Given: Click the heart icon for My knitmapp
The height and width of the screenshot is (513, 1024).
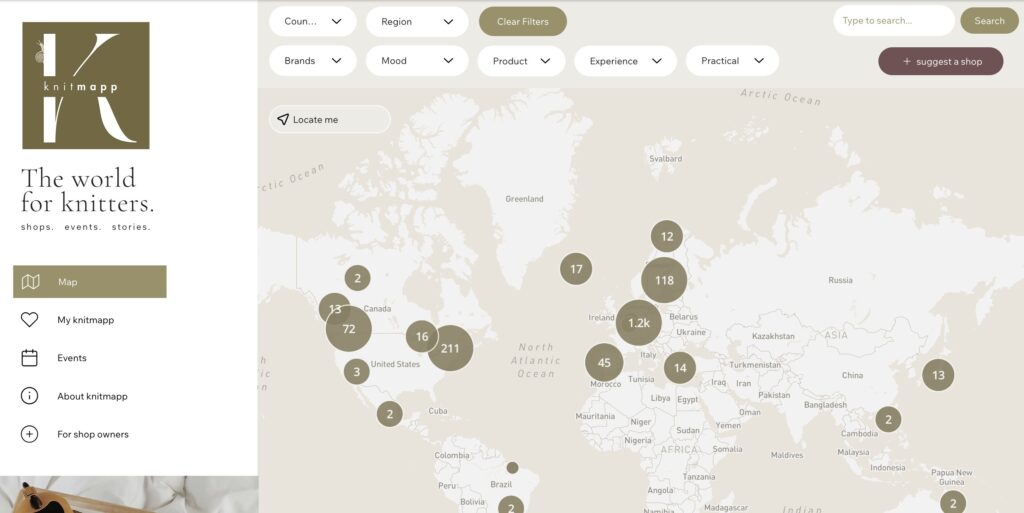Looking at the screenshot, I should pos(29,320).
